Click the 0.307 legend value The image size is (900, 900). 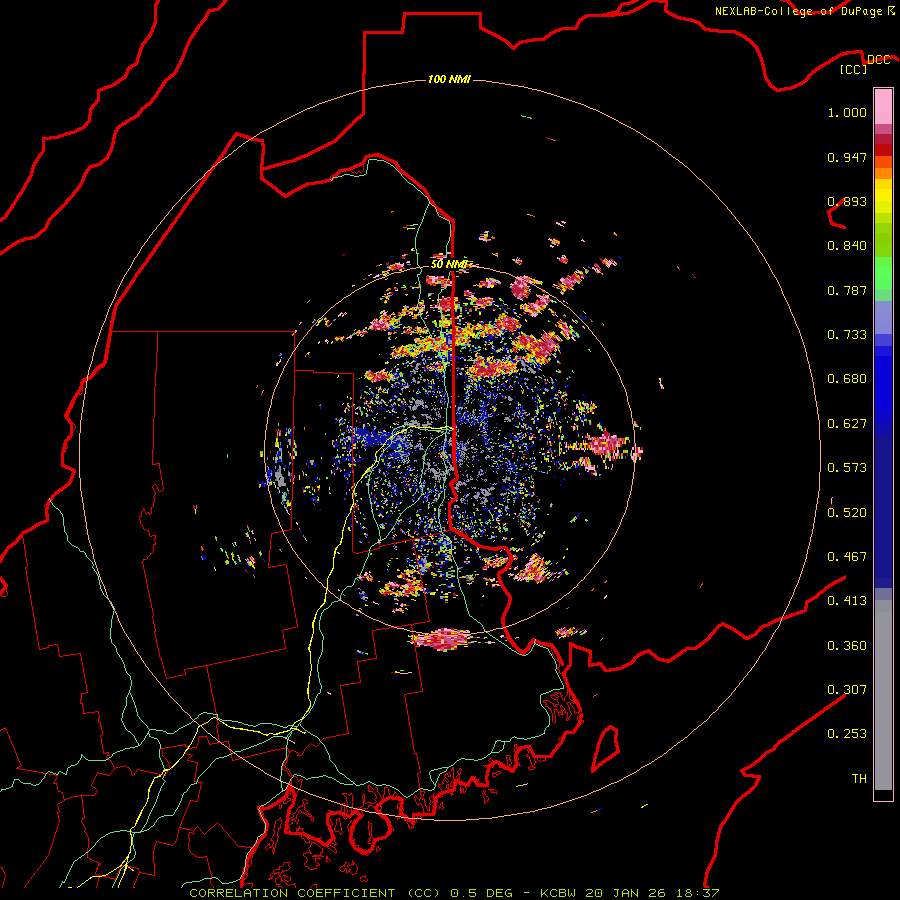847,690
